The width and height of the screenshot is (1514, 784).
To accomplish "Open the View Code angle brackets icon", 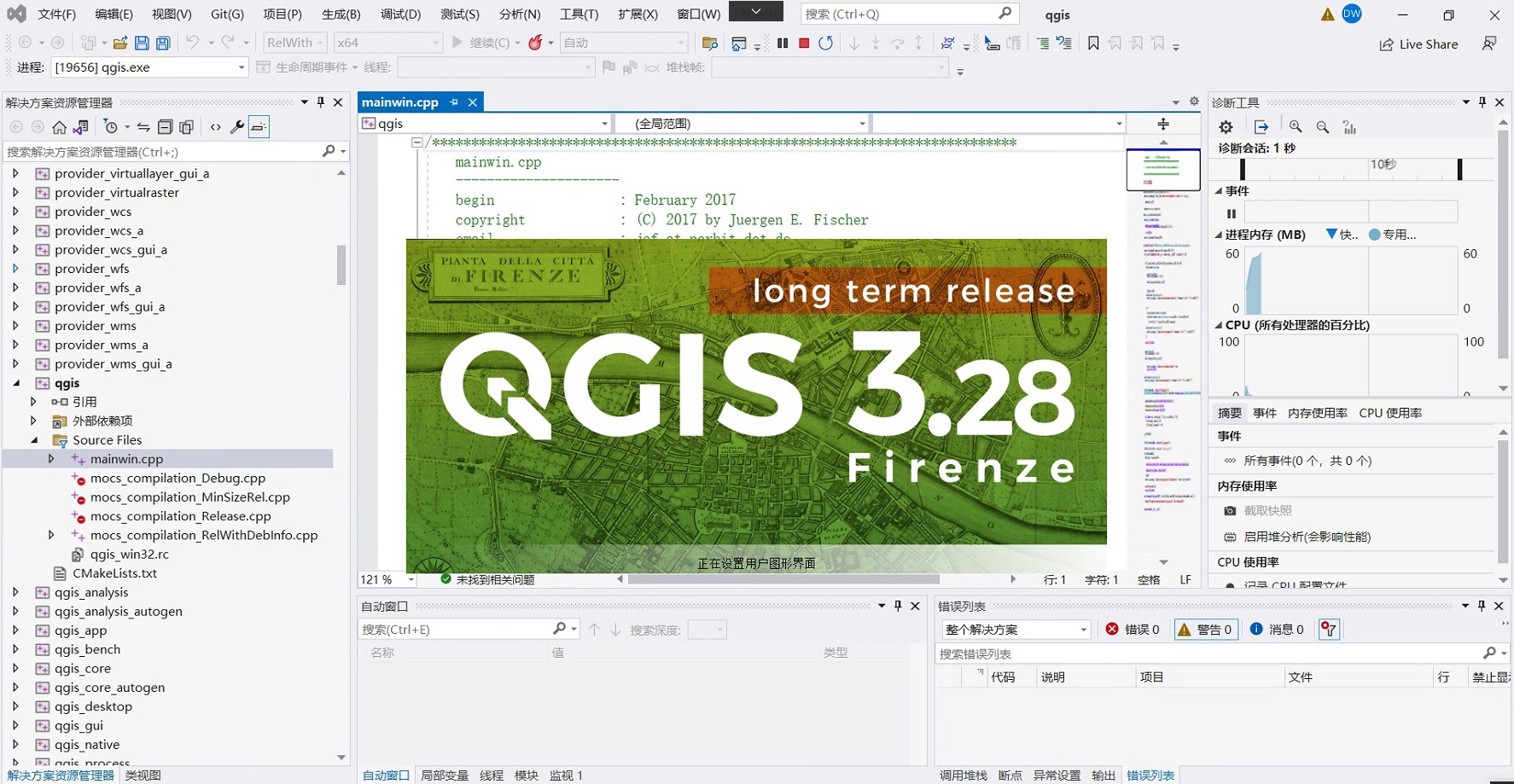I will coord(215,127).
